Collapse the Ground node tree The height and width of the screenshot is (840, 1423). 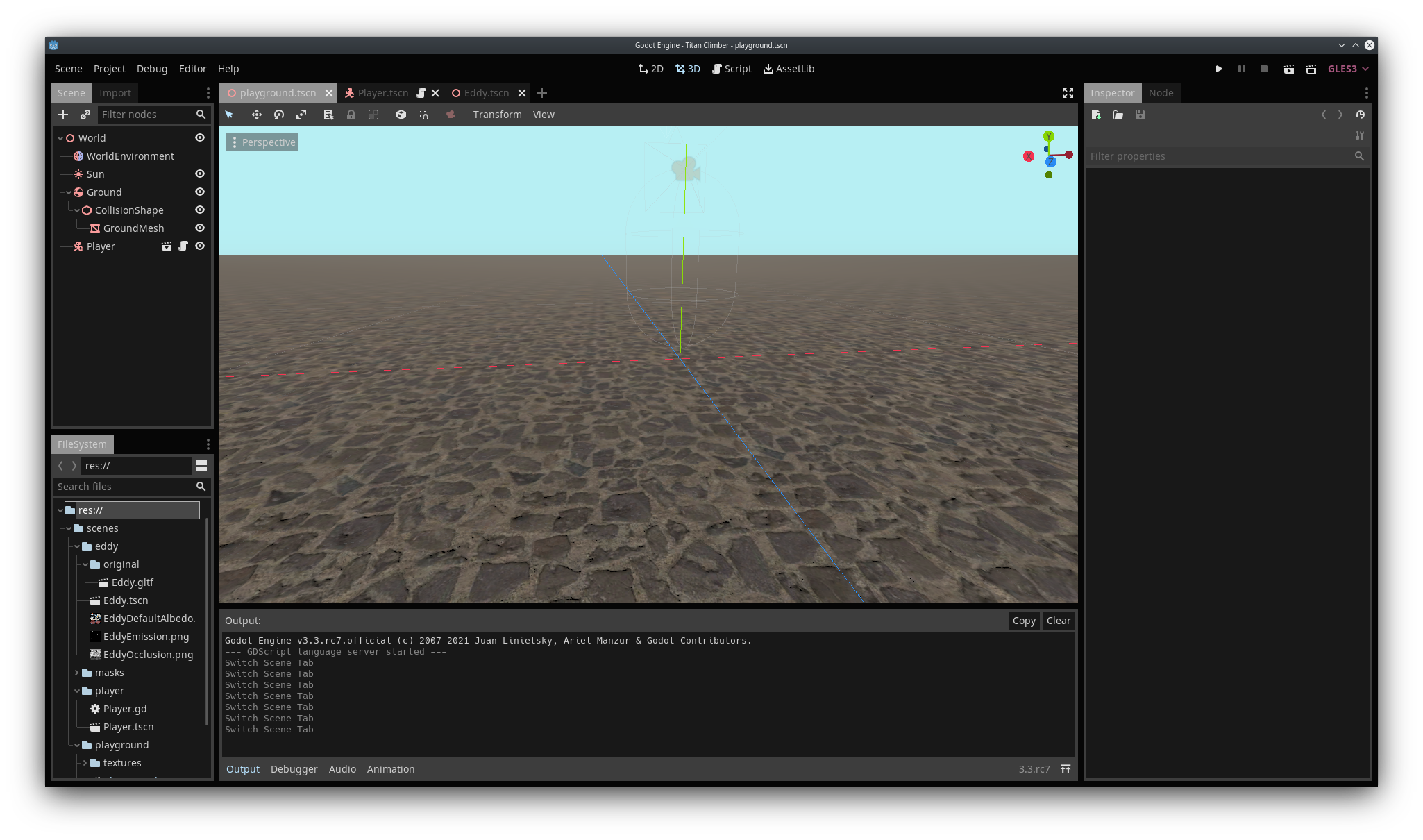[69, 192]
